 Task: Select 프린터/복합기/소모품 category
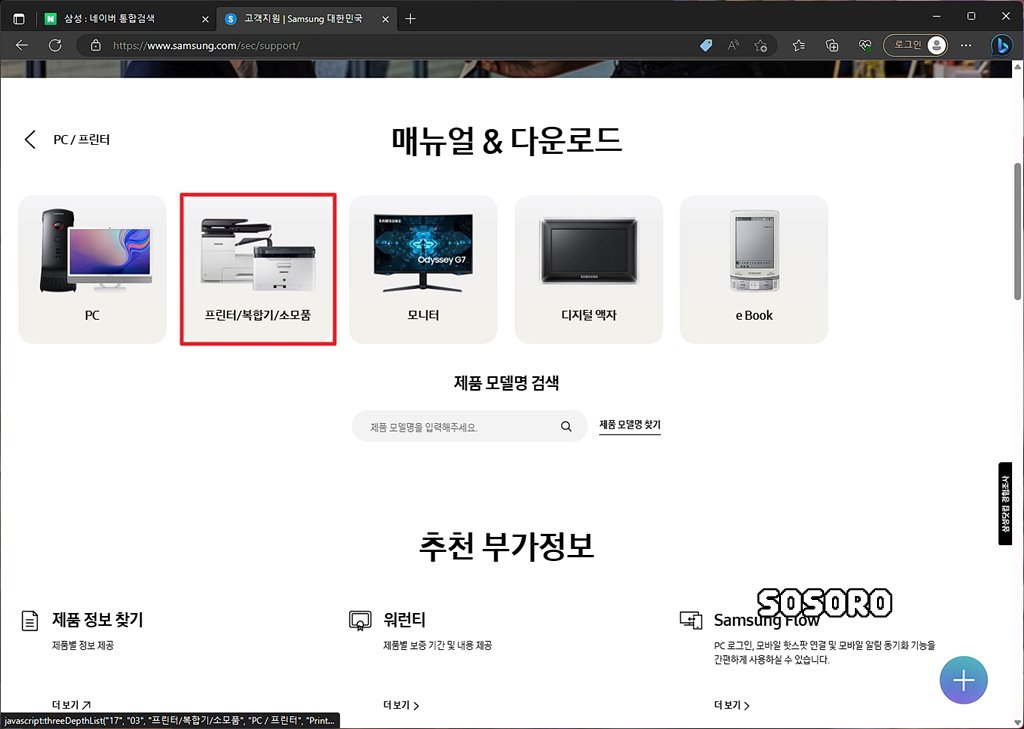(x=258, y=269)
